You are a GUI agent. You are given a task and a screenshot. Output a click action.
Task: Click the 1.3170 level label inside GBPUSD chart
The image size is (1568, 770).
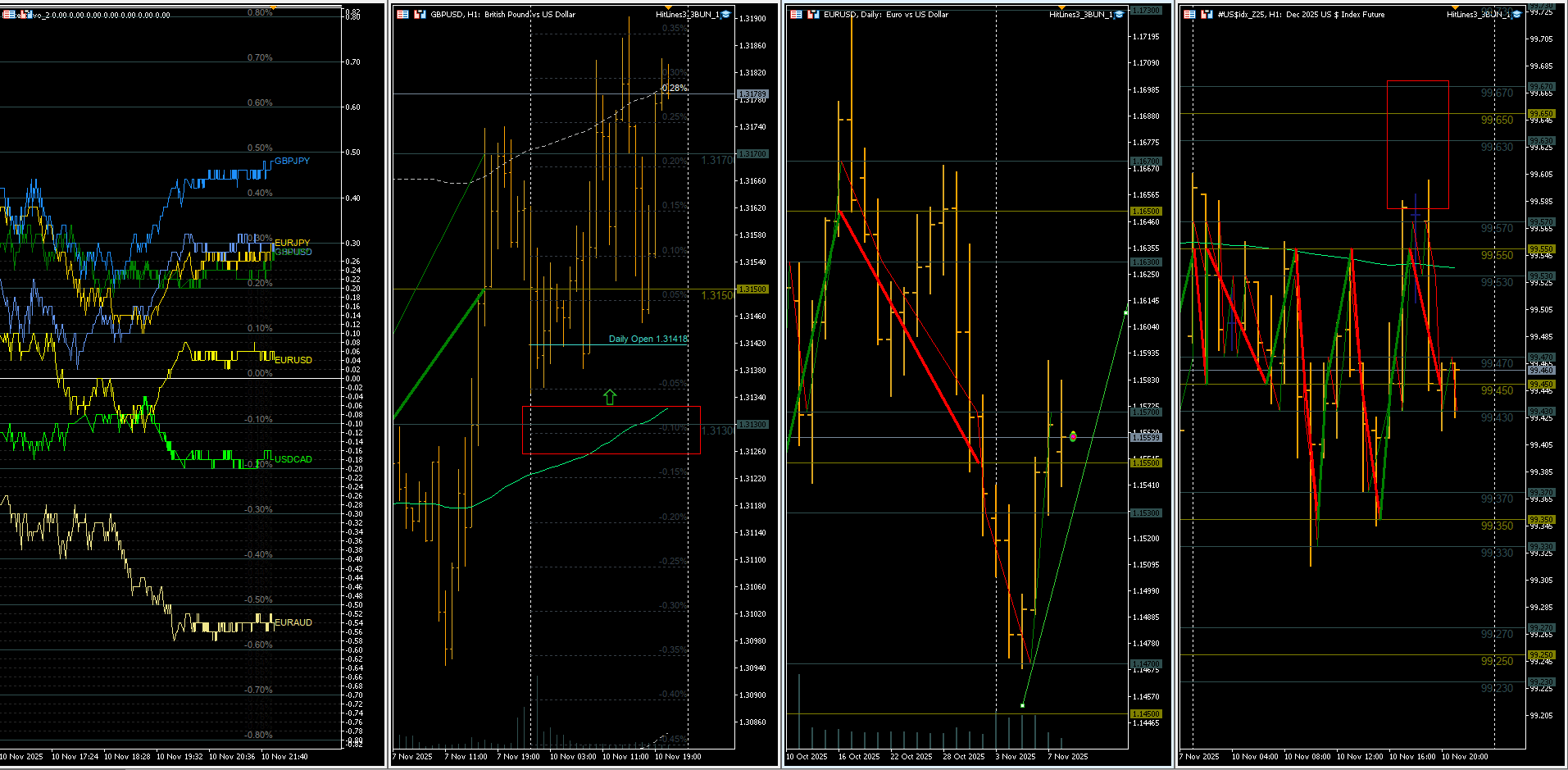717,160
